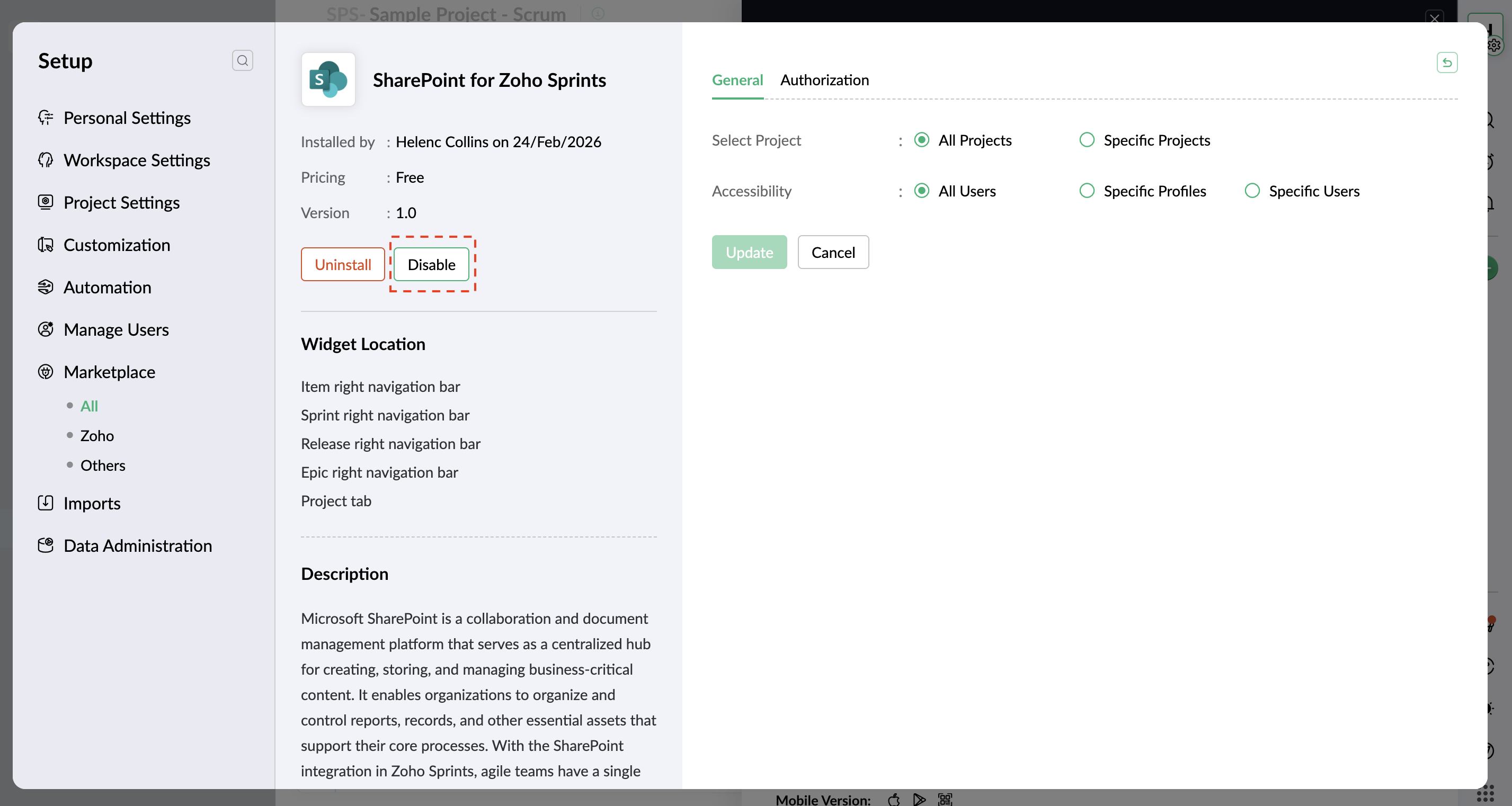Click the Data Administration icon

[x=45, y=545]
